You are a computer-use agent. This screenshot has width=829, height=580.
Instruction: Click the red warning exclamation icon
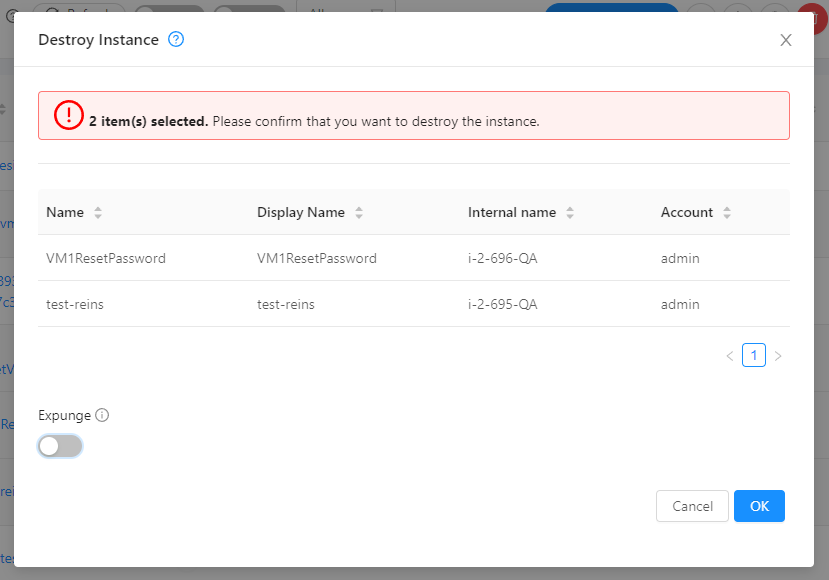pos(69,116)
